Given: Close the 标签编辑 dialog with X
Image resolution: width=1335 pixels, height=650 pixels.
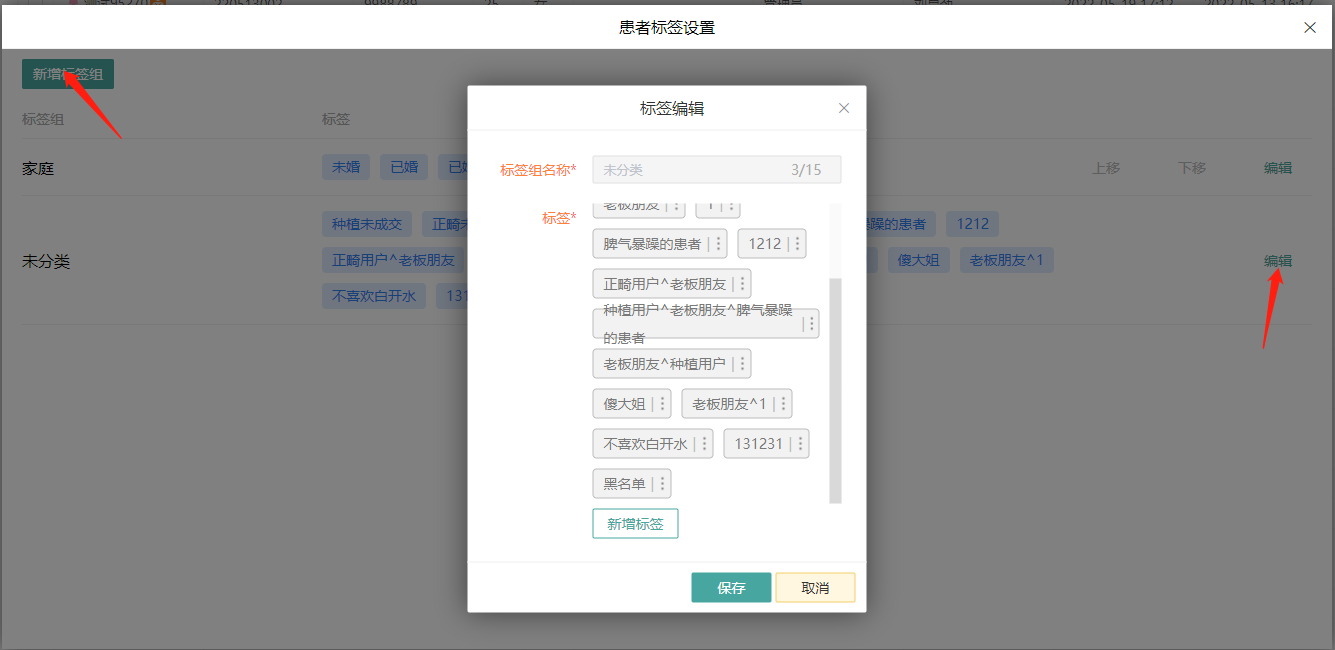Looking at the screenshot, I should (x=844, y=108).
